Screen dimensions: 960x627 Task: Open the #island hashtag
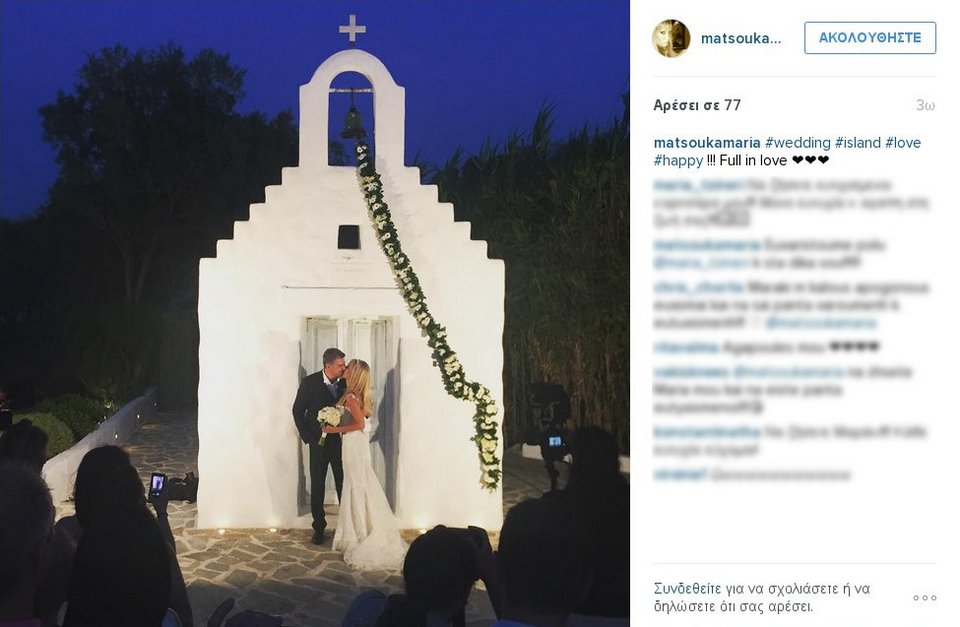(x=858, y=143)
